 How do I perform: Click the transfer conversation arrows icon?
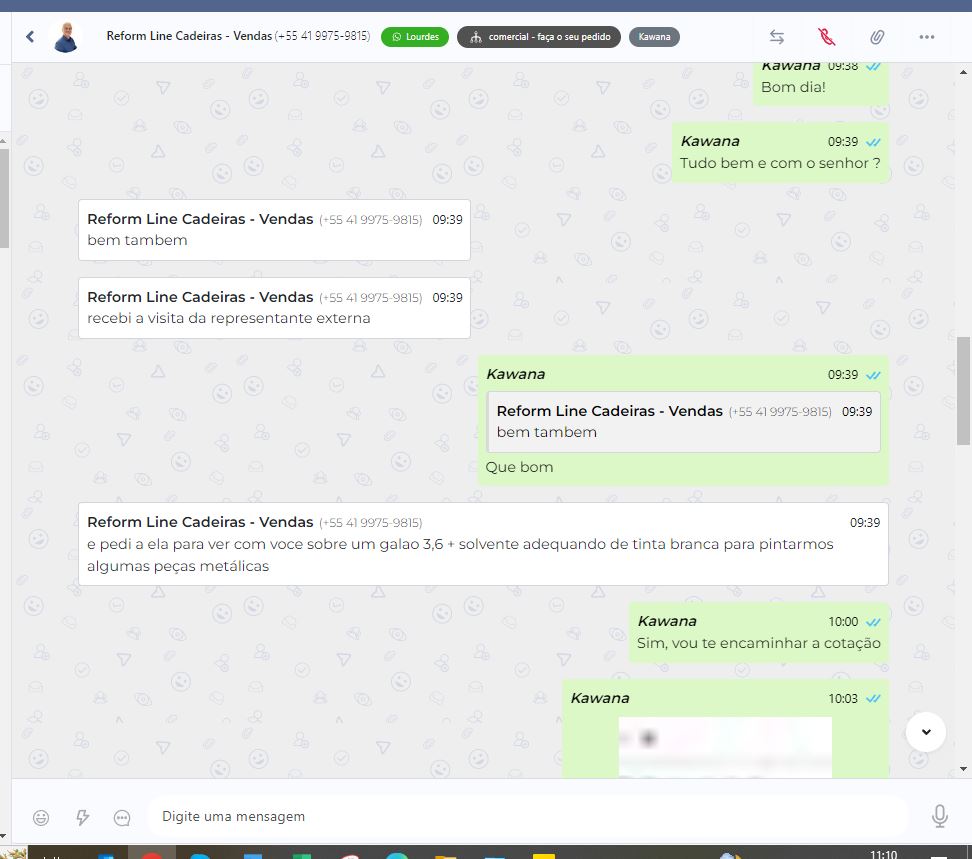point(776,37)
